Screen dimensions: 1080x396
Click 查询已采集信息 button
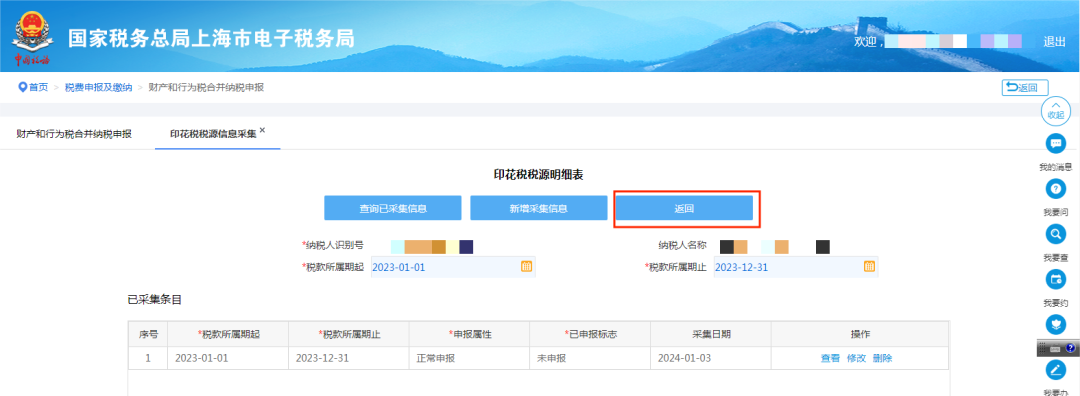click(393, 208)
